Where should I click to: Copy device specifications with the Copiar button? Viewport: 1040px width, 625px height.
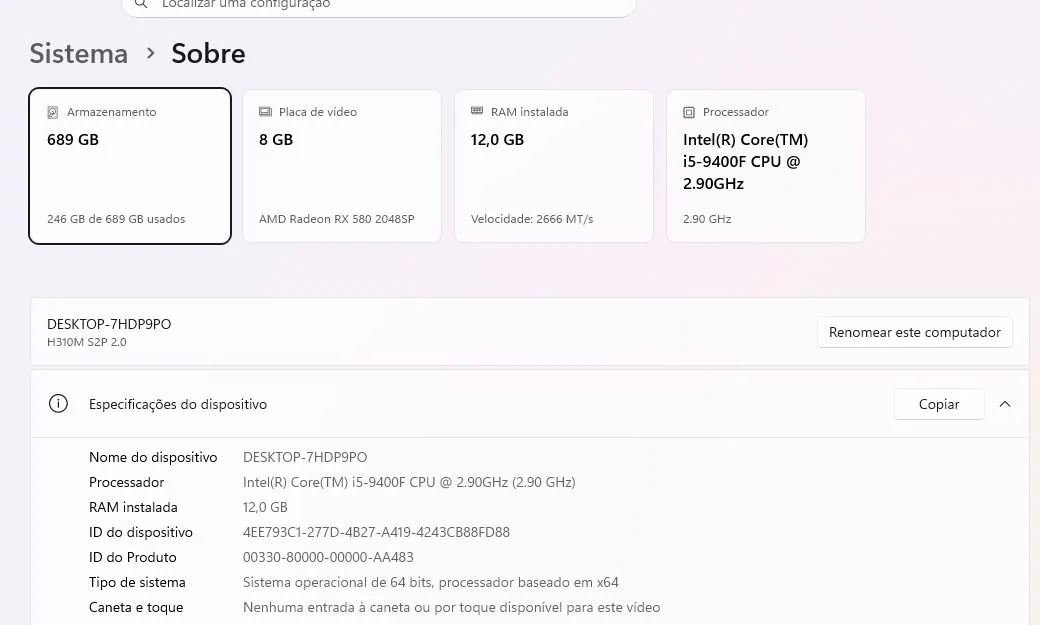pyautogui.click(x=939, y=404)
